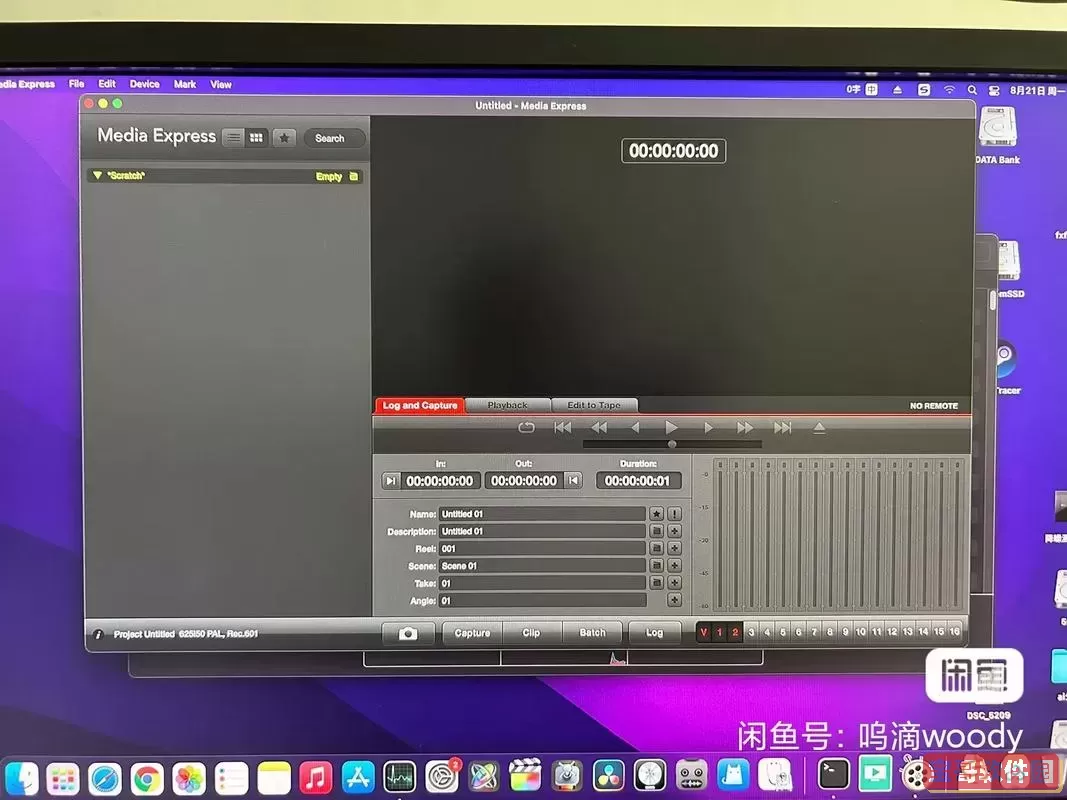This screenshot has height=800, width=1067.
Task: Click the bin icon next to Empty
Action: click(353, 176)
